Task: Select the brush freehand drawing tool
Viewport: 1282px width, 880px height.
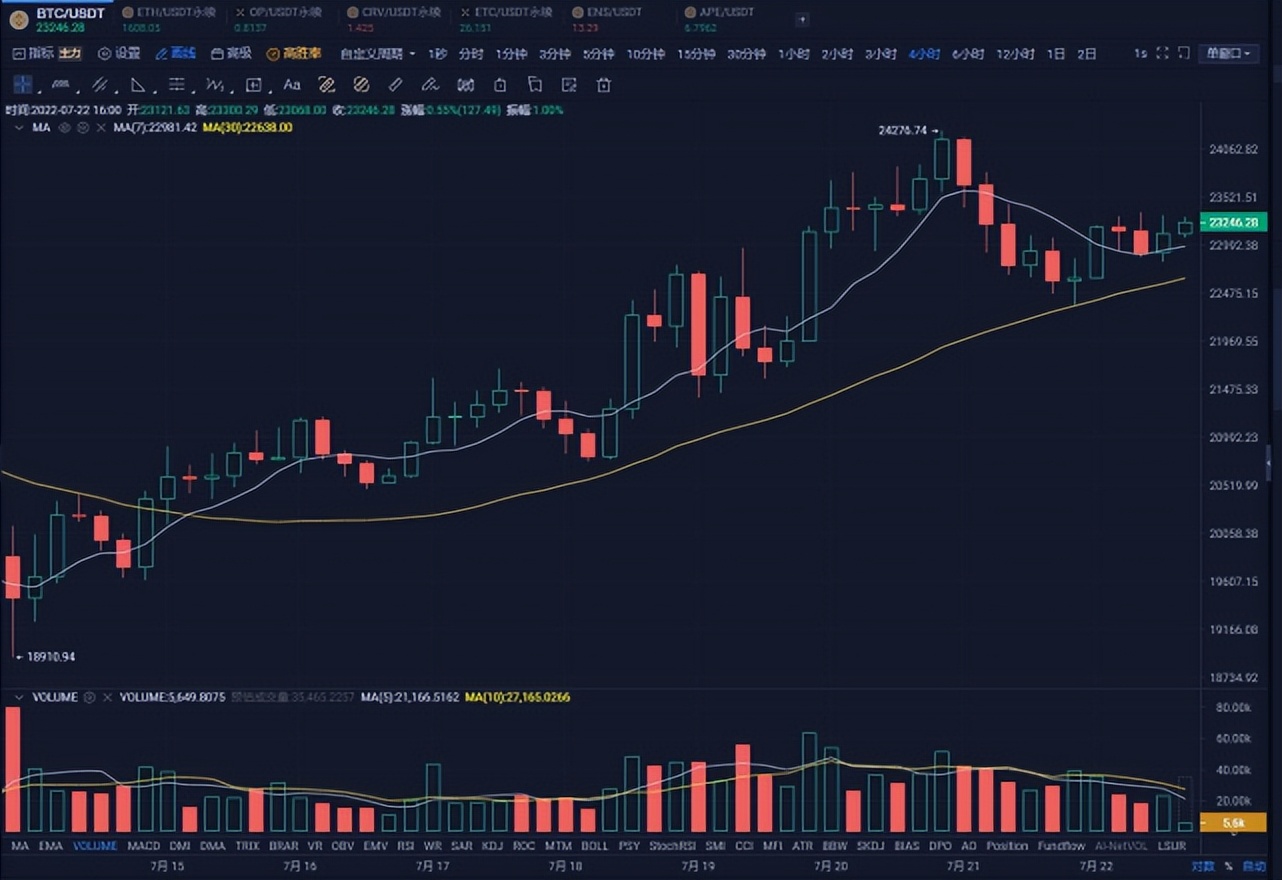Action: tap(430, 85)
